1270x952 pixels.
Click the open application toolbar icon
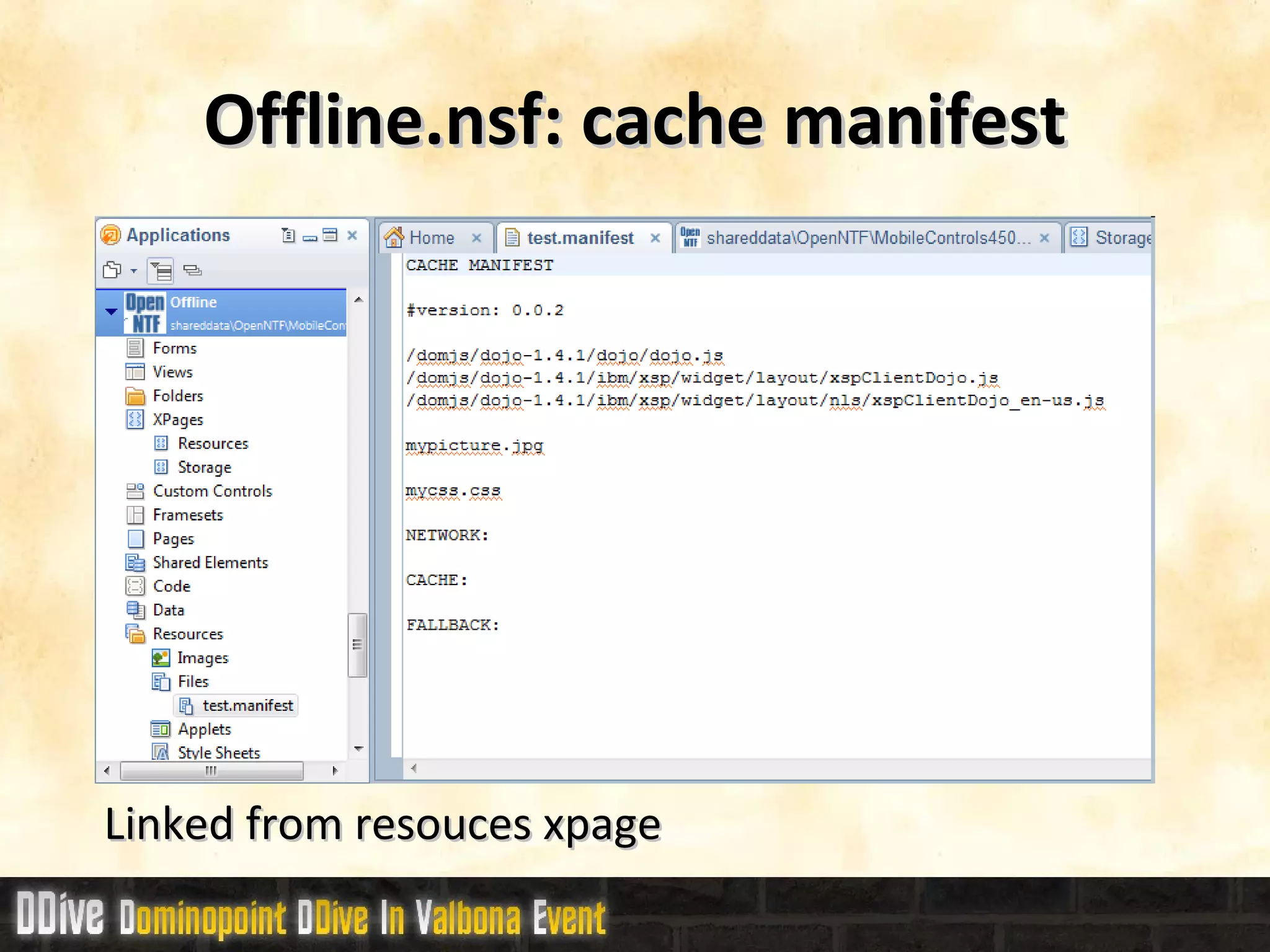112,270
